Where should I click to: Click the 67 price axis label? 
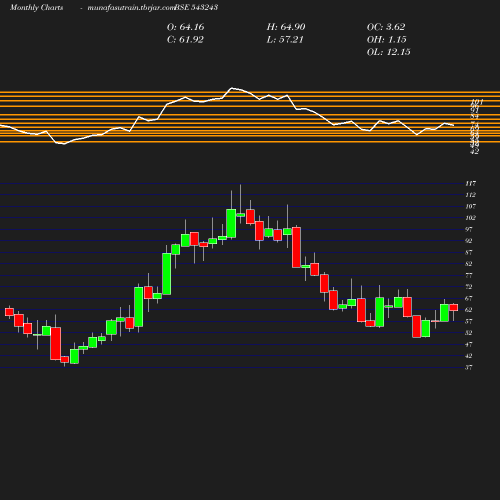click(469, 298)
